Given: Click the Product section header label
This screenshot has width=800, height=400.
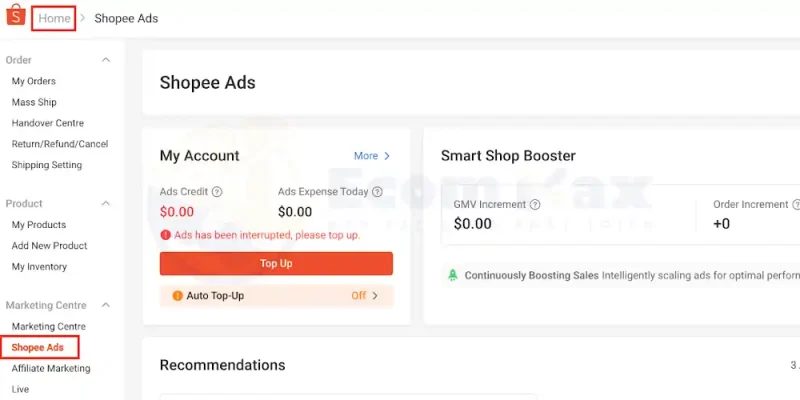Looking at the screenshot, I should [x=24, y=204].
